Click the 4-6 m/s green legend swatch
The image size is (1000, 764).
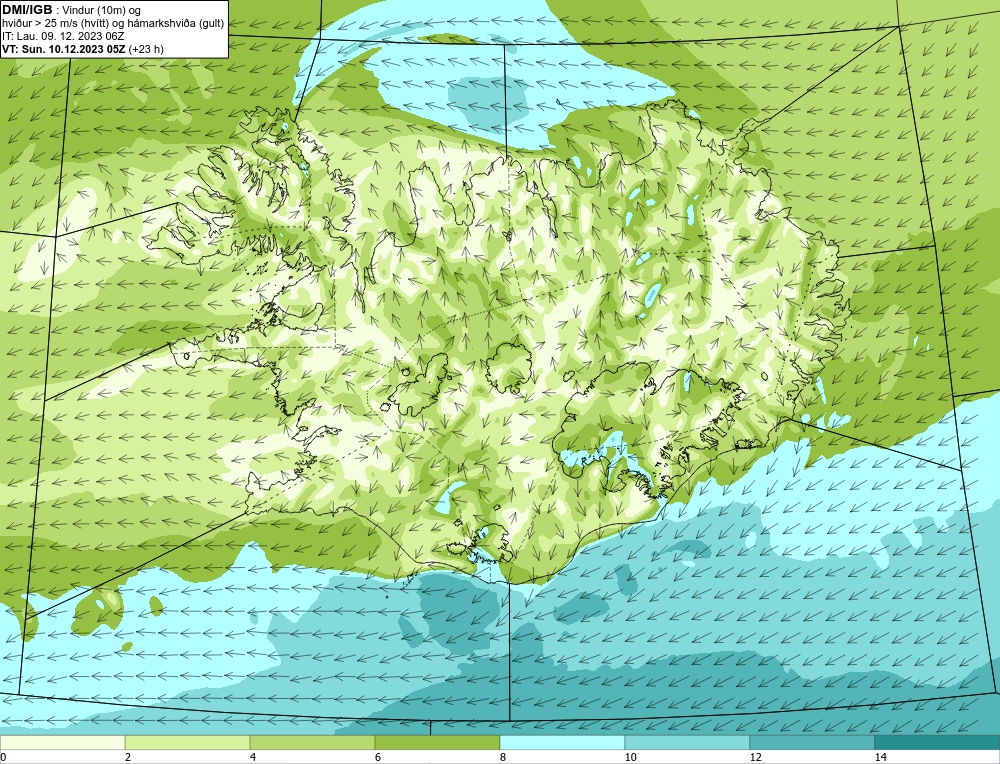tap(312, 742)
